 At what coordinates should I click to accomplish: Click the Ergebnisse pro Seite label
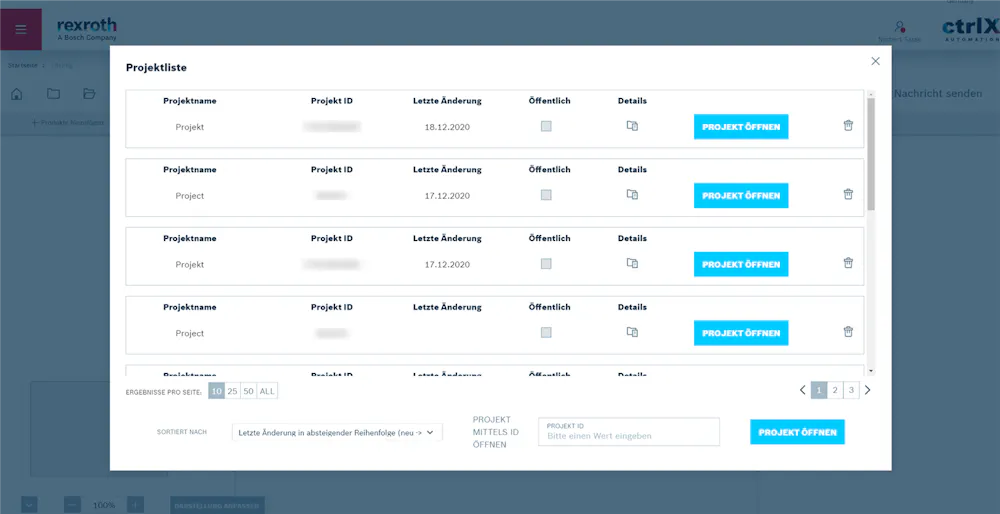[x=164, y=392]
